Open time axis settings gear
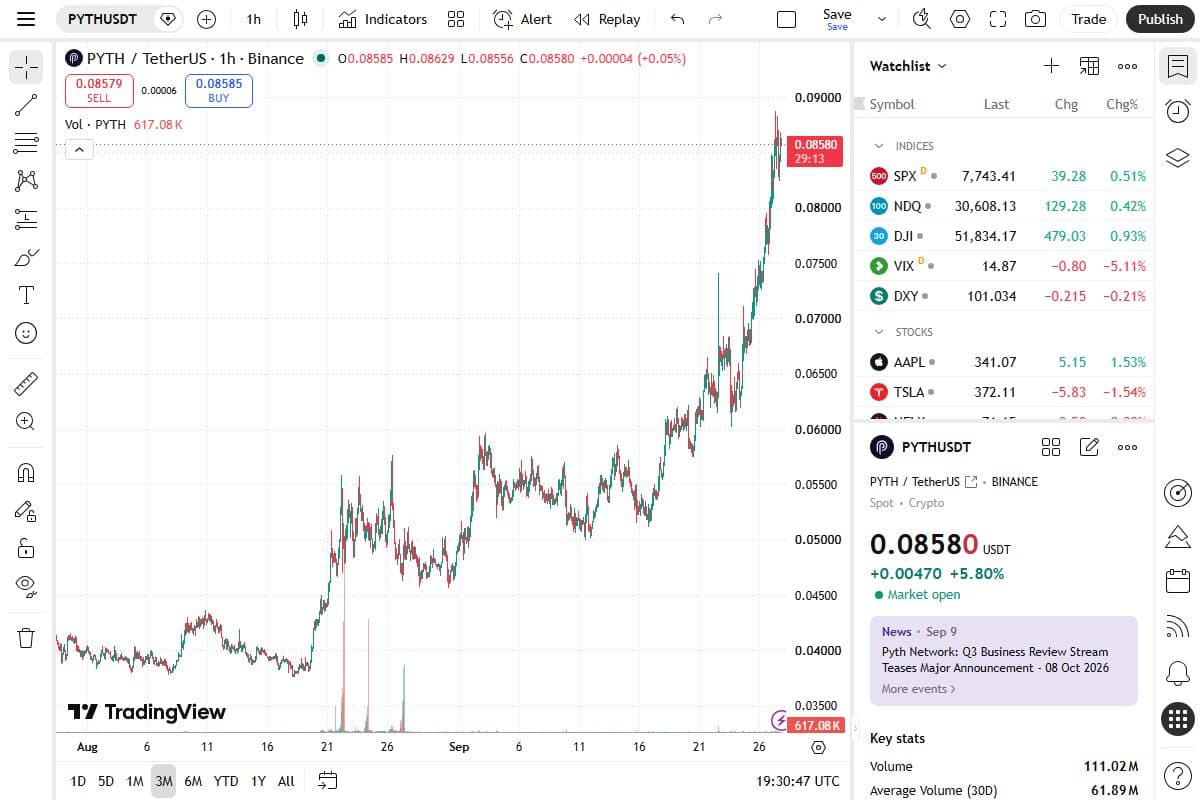Screen dimensions: 1200x800 click(819, 747)
